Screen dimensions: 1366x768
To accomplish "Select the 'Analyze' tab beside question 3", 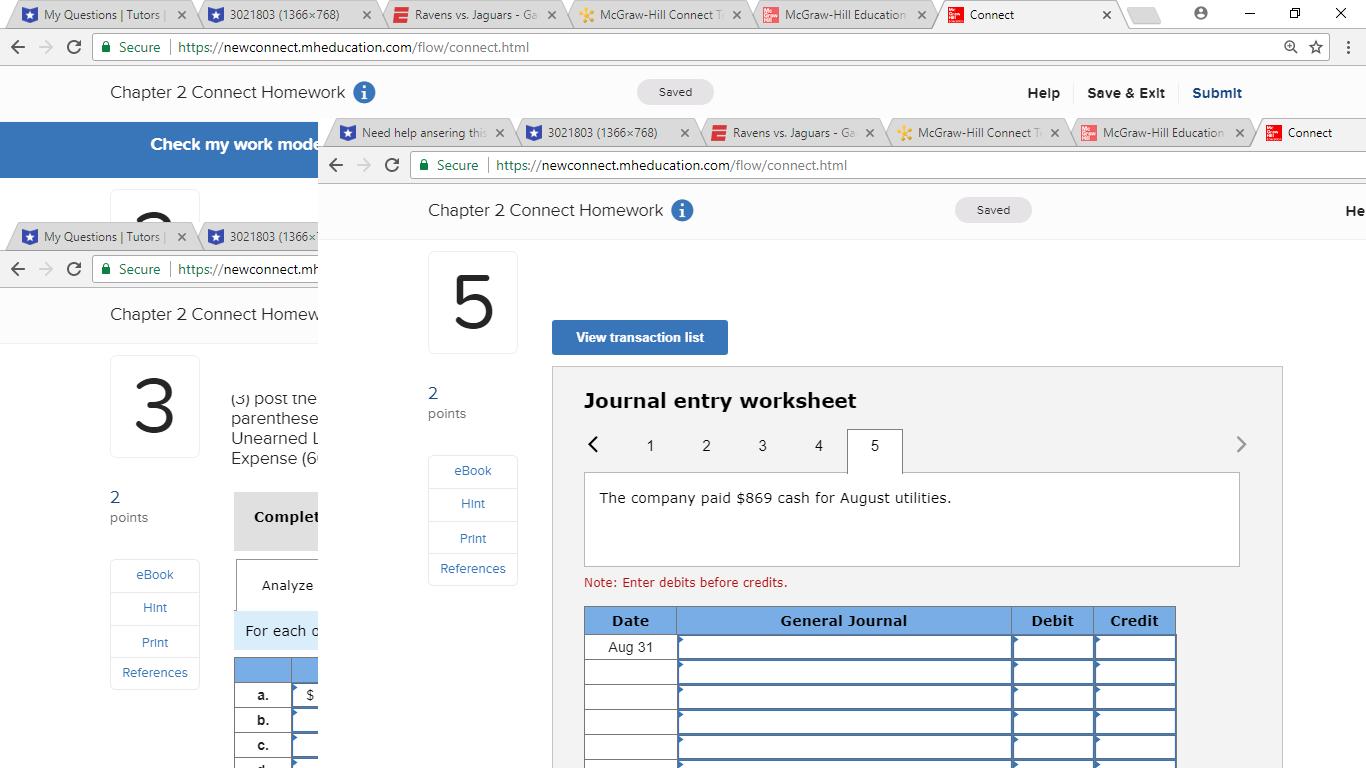I will click(277, 586).
